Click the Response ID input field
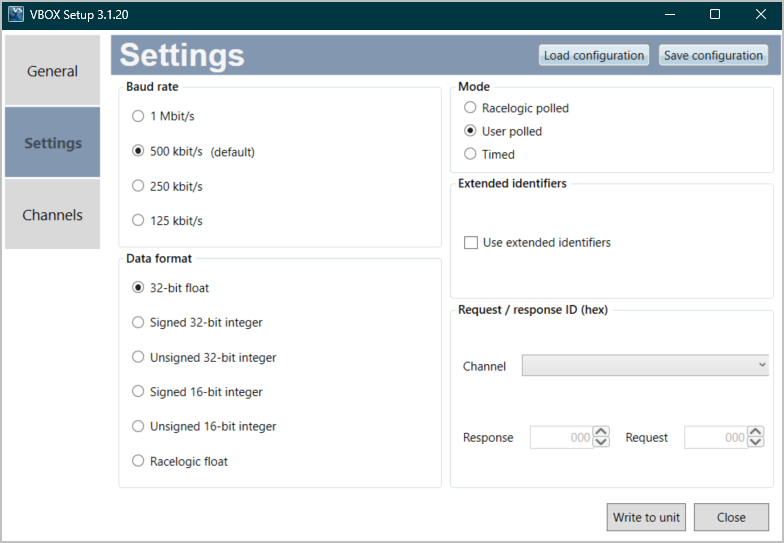 pyautogui.click(x=562, y=438)
